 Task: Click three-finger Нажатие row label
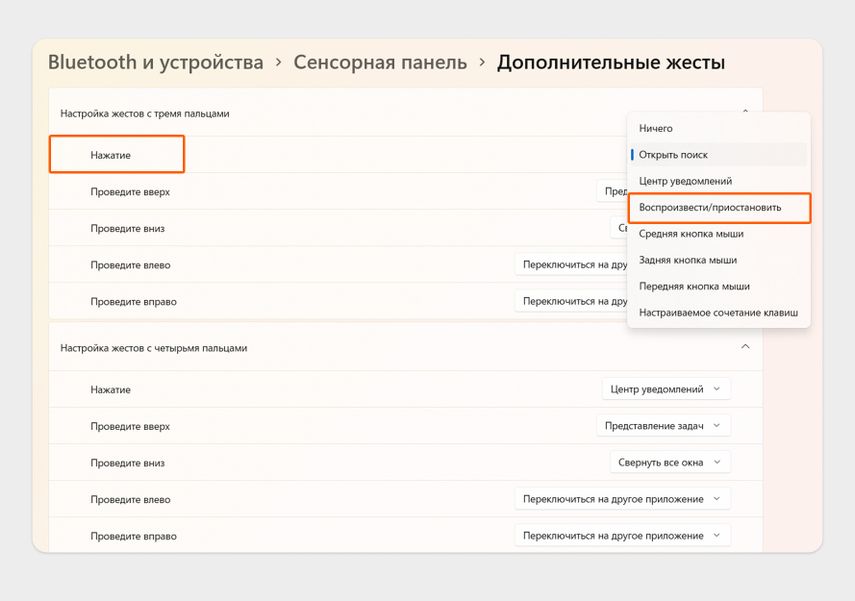pyautogui.click(x=111, y=155)
